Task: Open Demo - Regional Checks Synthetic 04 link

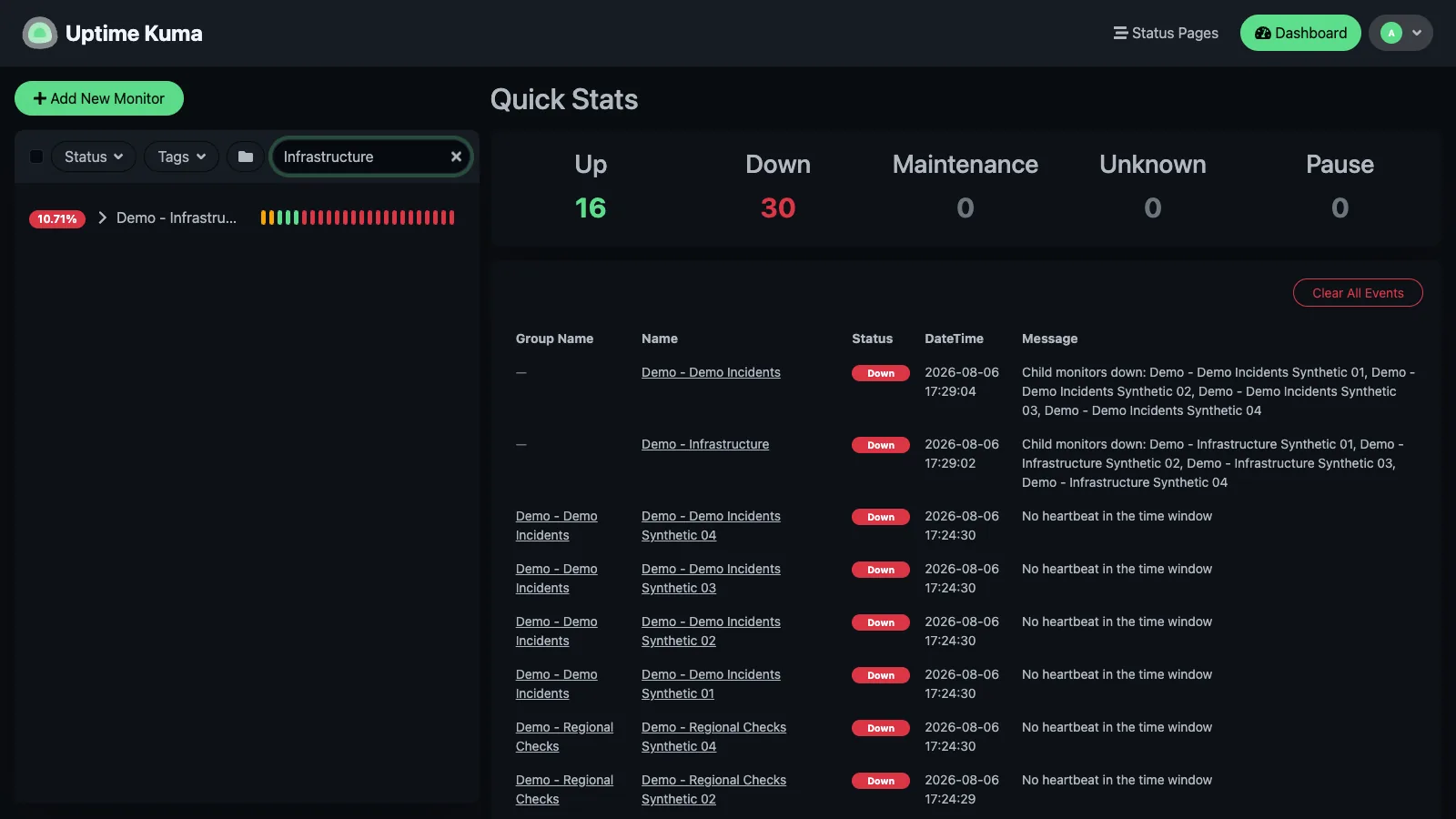Action: click(713, 737)
